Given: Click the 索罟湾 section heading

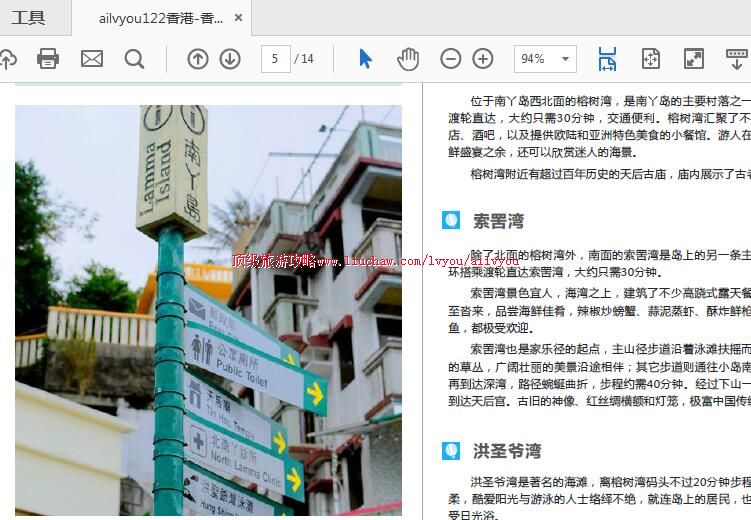Looking at the screenshot, I should pyautogui.click(x=498, y=221).
